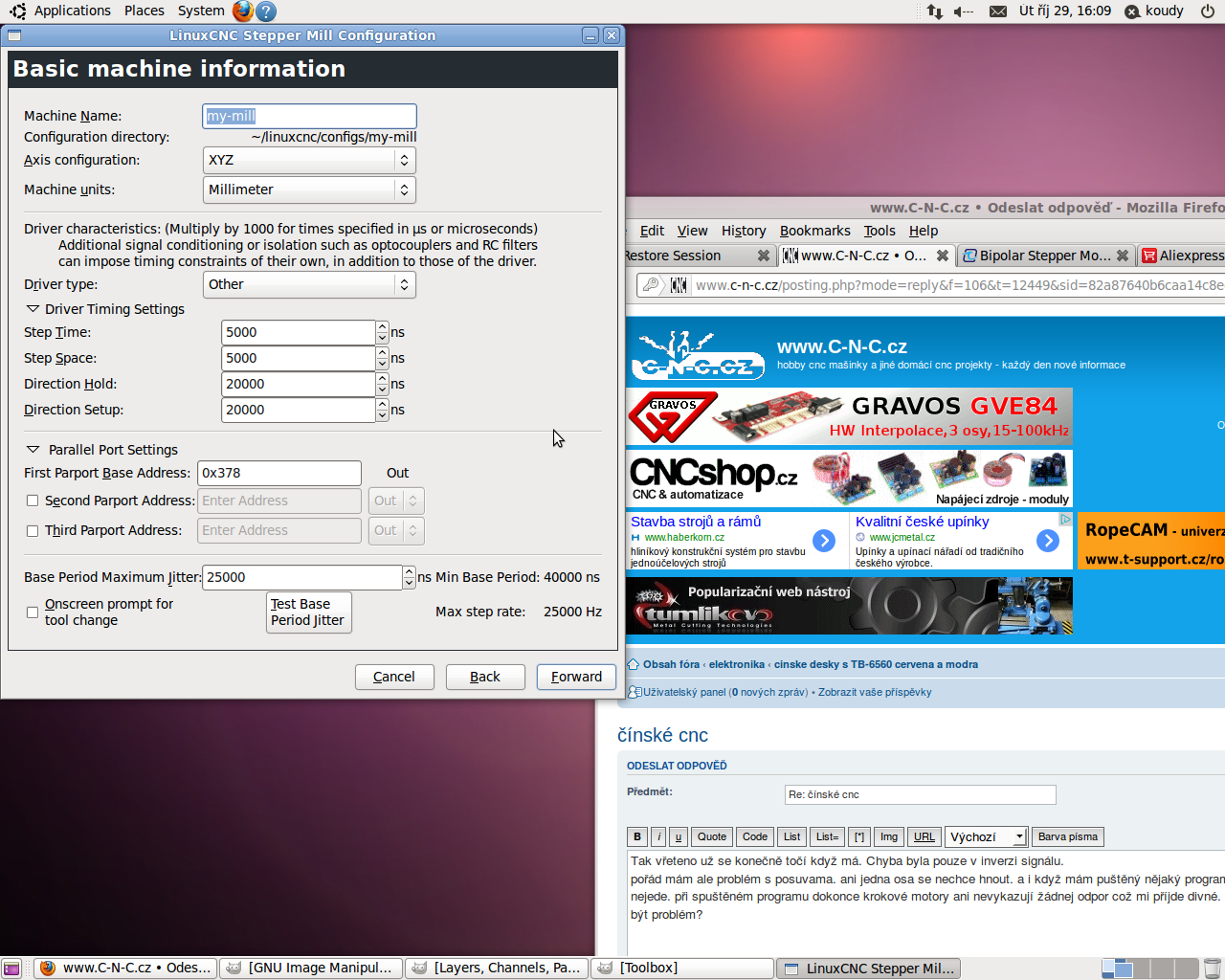Click the Bold formatting button in forum editor
The image size is (1225, 980).
[x=637, y=836]
